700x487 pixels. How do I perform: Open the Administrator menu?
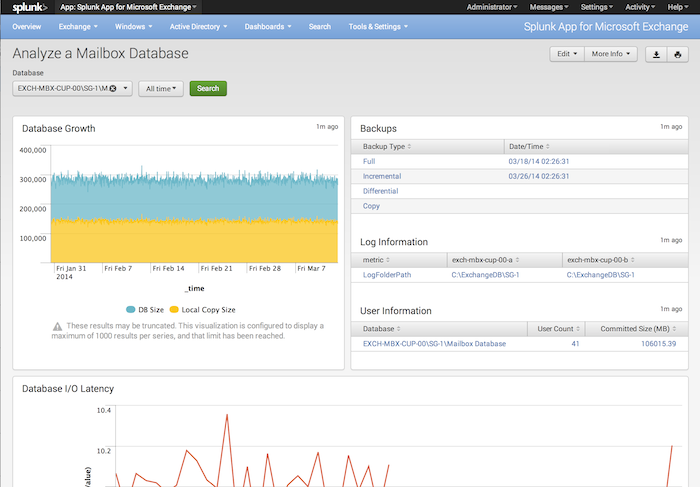pyautogui.click(x=492, y=7)
